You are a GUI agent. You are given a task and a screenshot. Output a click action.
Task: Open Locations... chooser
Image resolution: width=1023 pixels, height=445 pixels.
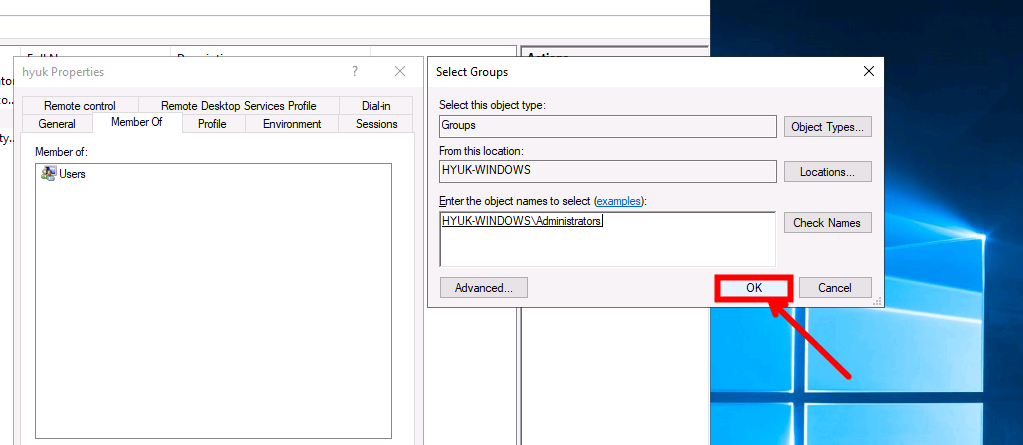[827, 172]
